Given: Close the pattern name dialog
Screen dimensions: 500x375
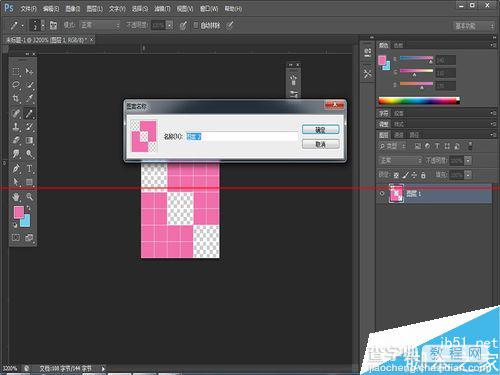Looking at the screenshot, I should 334,105.
